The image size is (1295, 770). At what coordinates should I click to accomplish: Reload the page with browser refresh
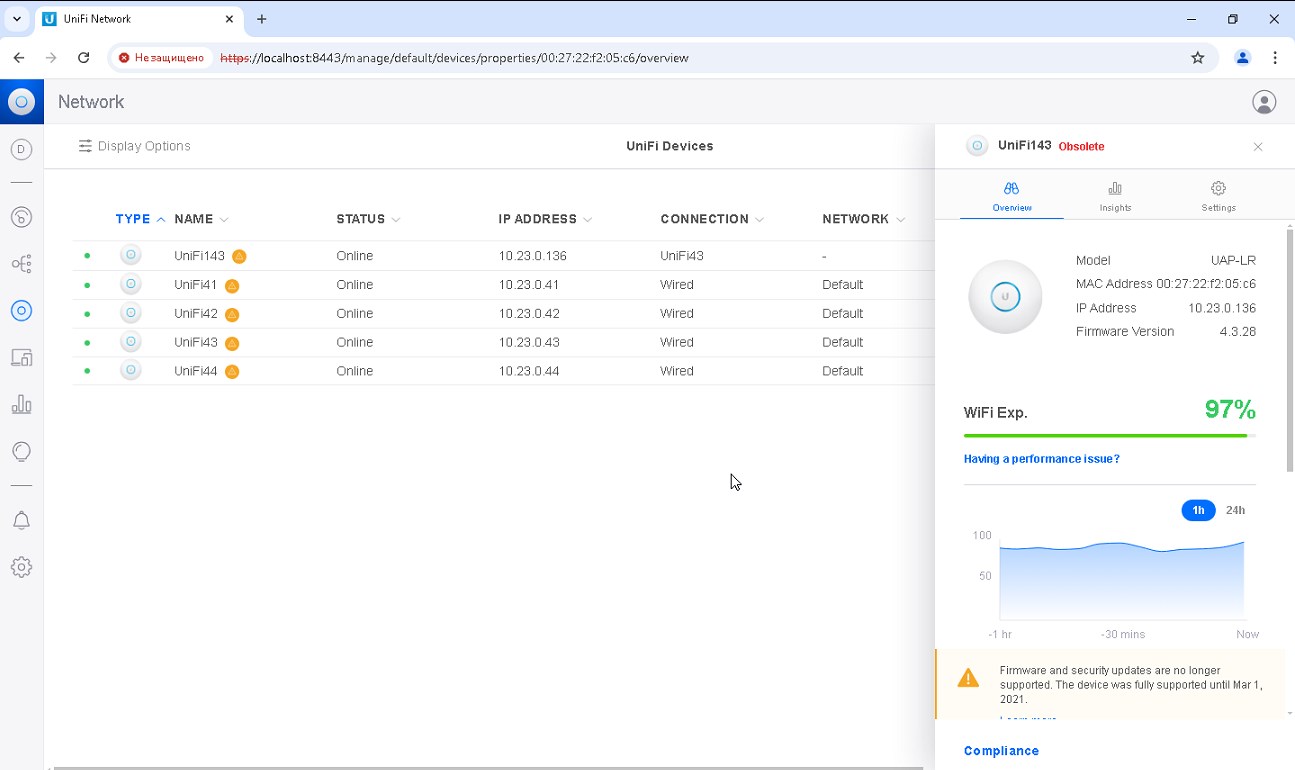tap(84, 58)
